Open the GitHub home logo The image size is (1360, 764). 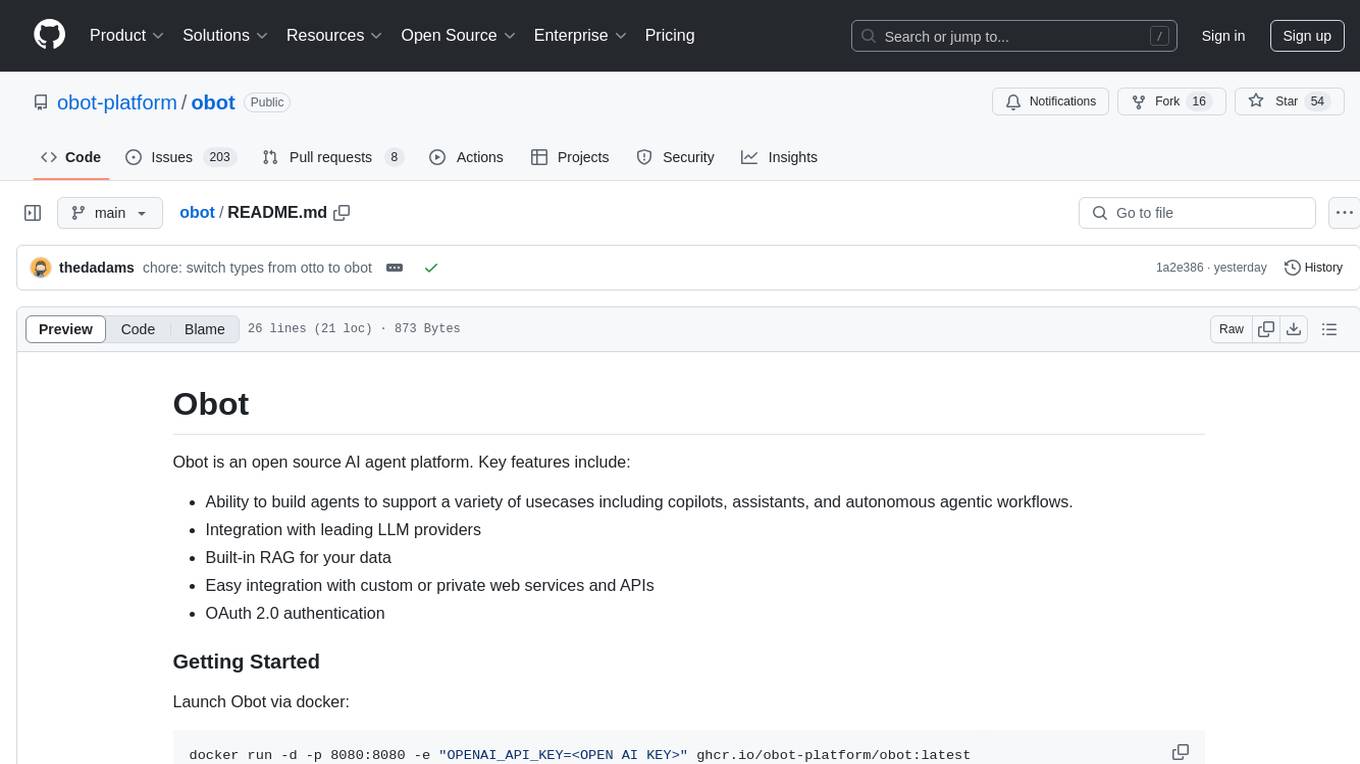click(49, 35)
